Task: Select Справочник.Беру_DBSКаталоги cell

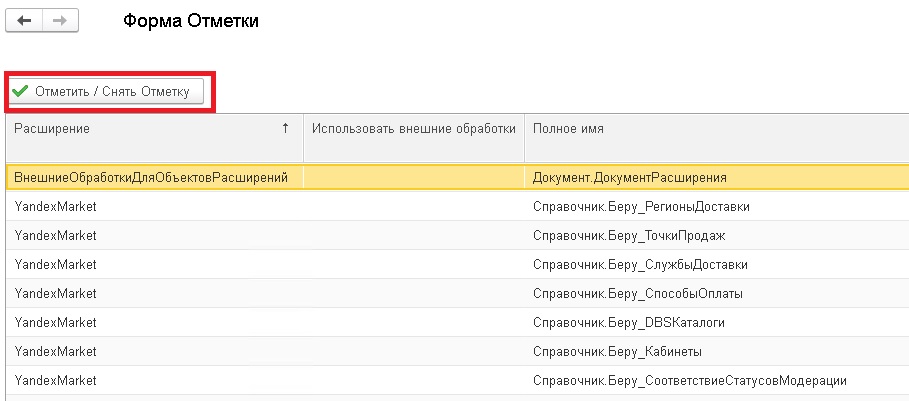Action: click(x=717, y=322)
